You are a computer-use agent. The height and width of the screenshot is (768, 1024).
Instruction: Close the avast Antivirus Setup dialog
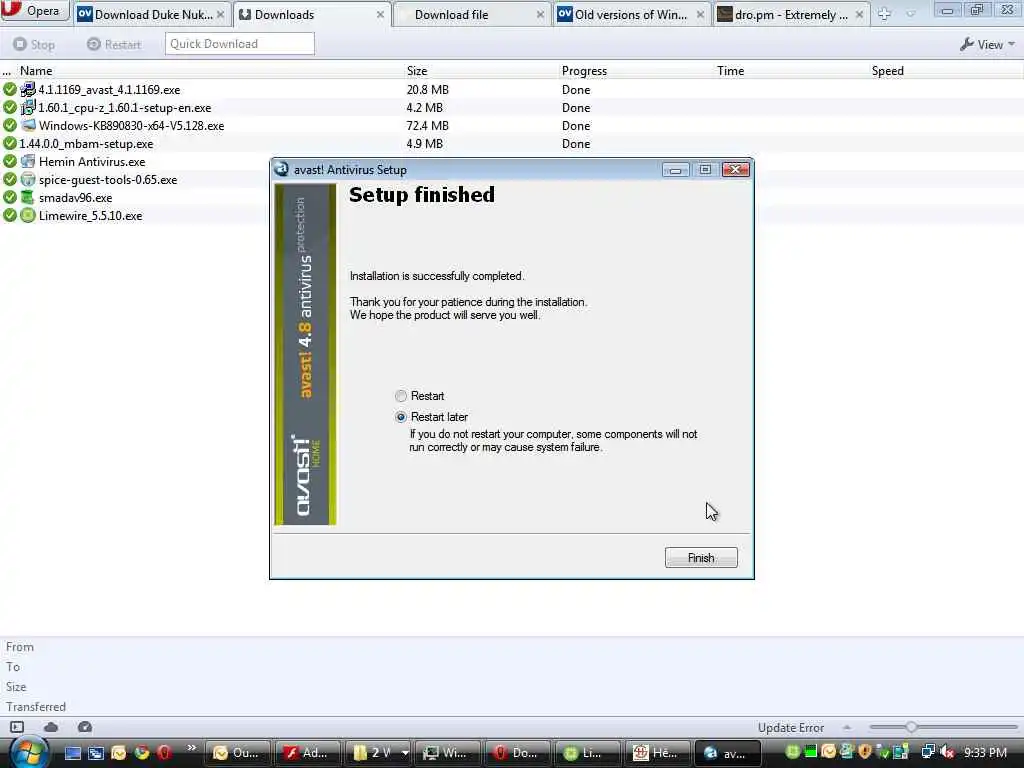[x=735, y=170]
